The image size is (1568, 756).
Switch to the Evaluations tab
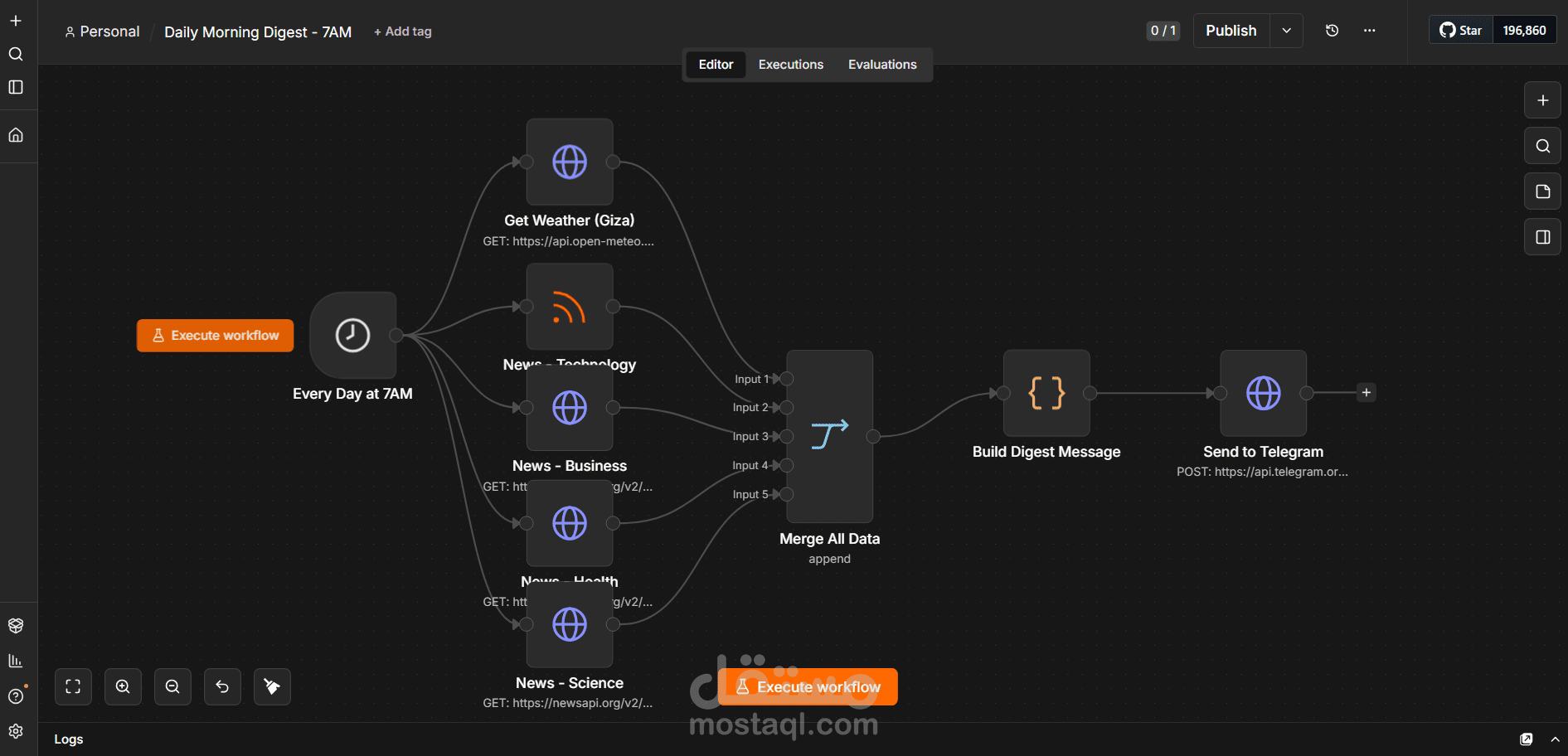(x=882, y=65)
